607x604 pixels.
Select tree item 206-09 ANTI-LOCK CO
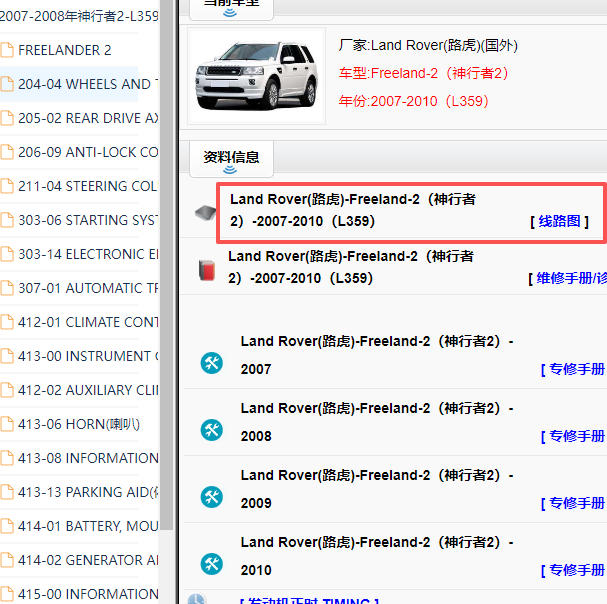pyautogui.click(x=88, y=152)
